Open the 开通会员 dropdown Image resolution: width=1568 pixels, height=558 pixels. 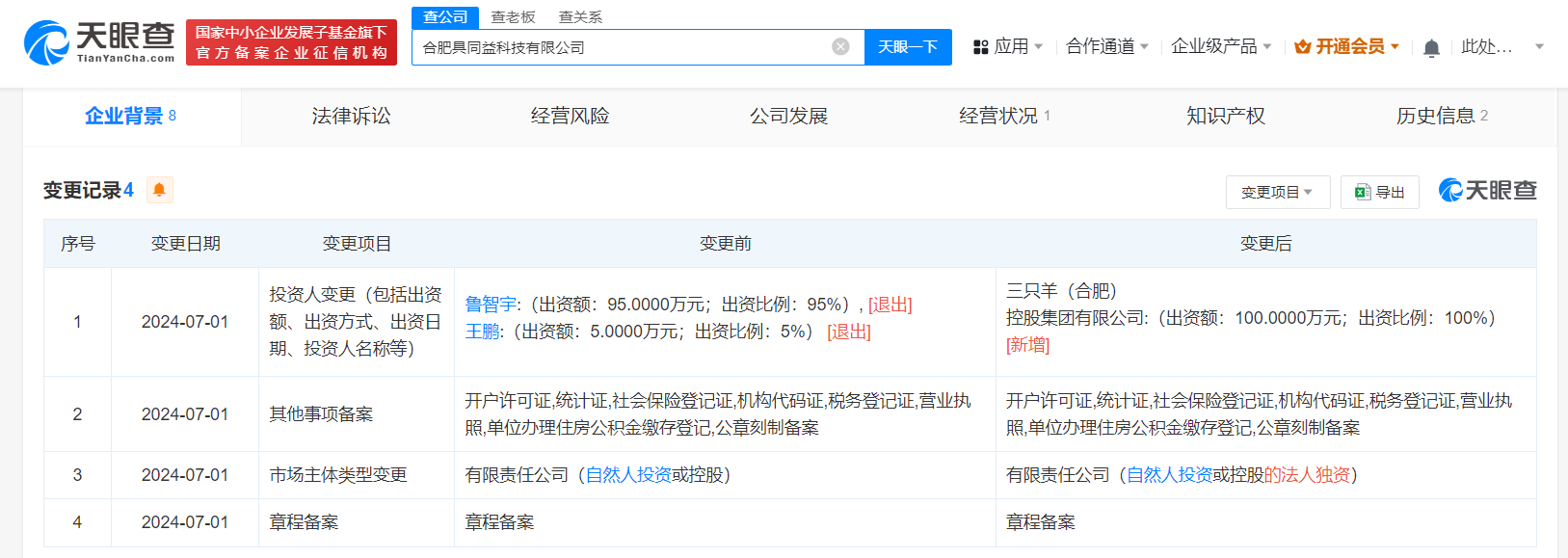point(1347,46)
